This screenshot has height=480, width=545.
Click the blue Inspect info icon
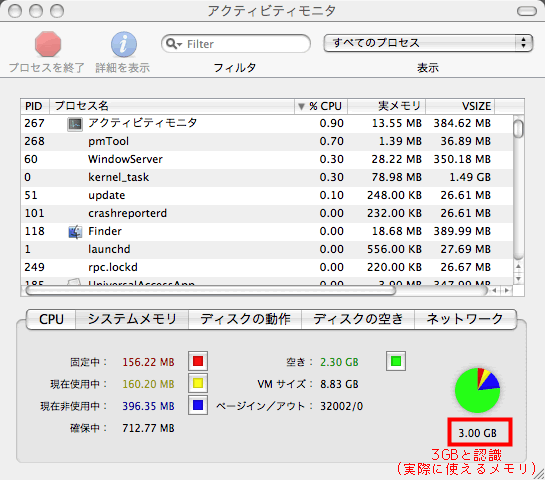(124, 44)
